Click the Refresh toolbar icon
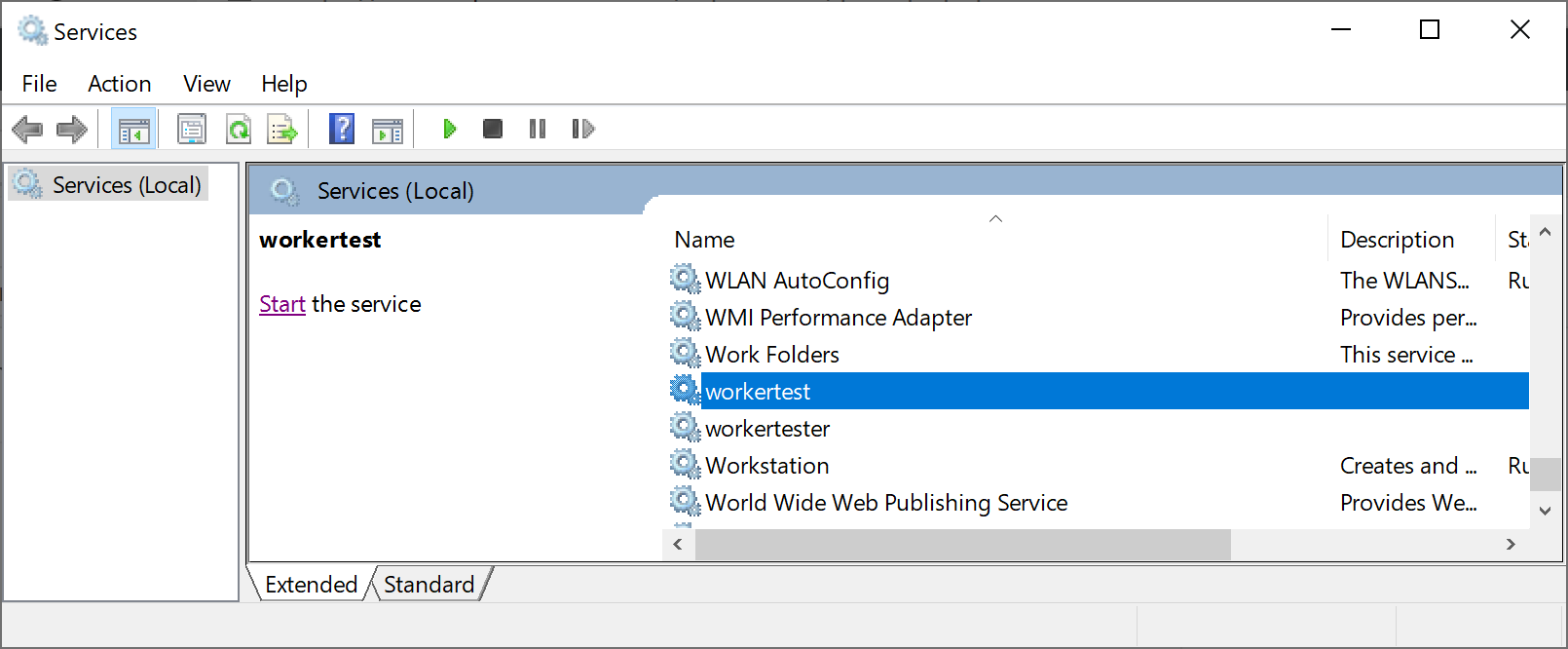This screenshot has height=649, width=1568. tap(239, 129)
